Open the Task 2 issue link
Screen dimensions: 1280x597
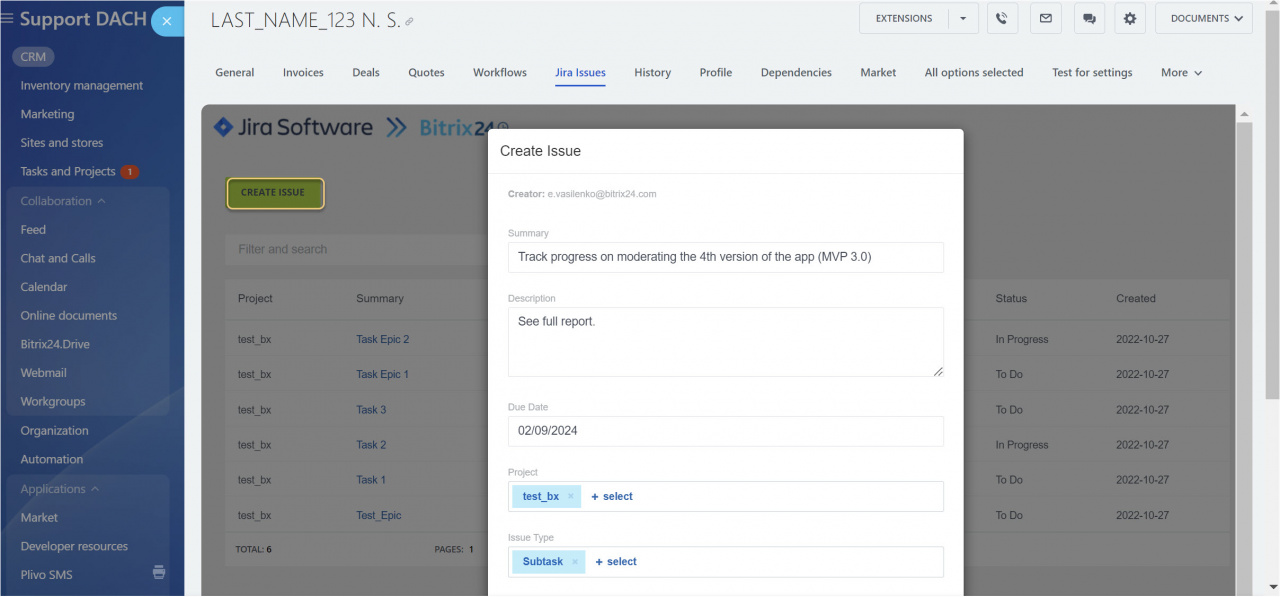tap(371, 445)
